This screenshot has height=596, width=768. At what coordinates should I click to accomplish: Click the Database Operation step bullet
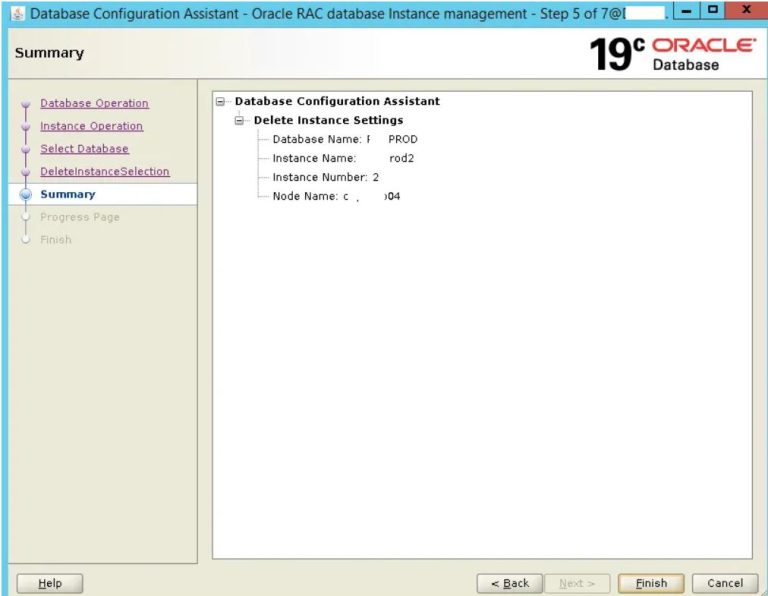click(x=26, y=104)
